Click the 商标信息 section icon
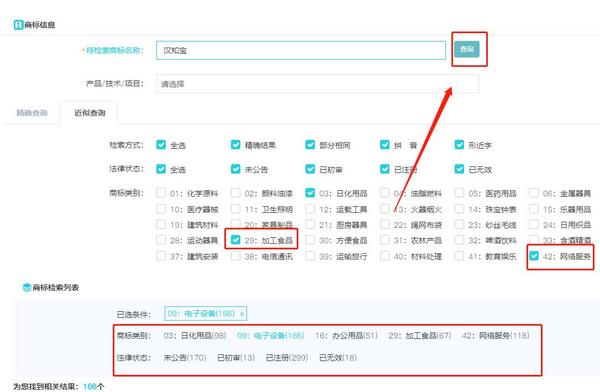The height and width of the screenshot is (392, 600). click(x=18, y=25)
